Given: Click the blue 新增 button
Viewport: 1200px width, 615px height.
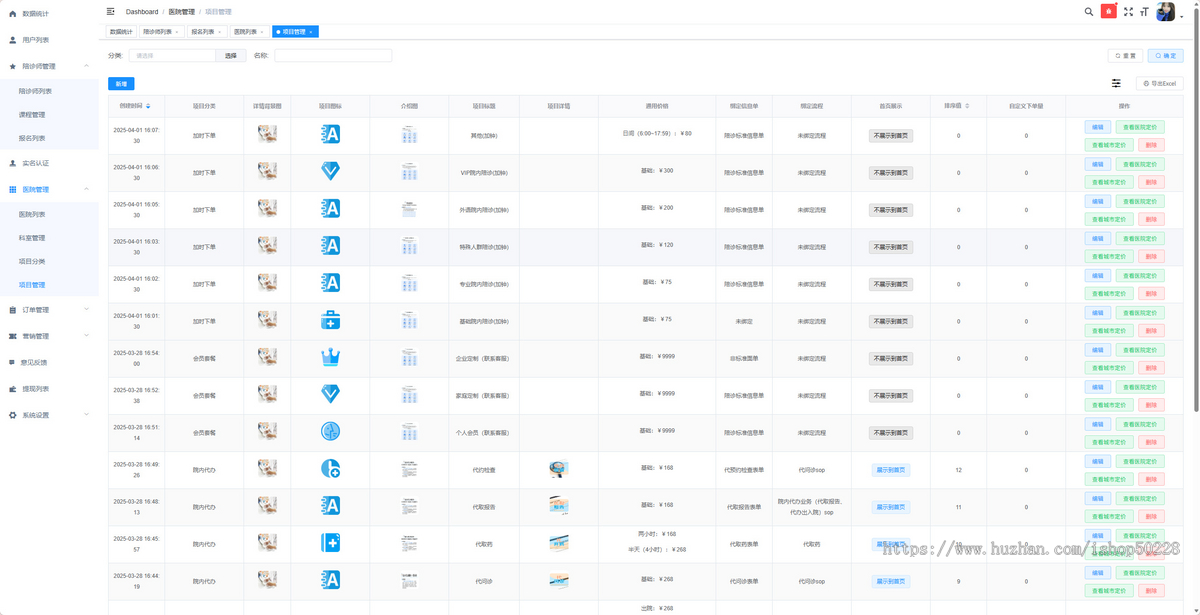Looking at the screenshot, I should pos(121,84).
